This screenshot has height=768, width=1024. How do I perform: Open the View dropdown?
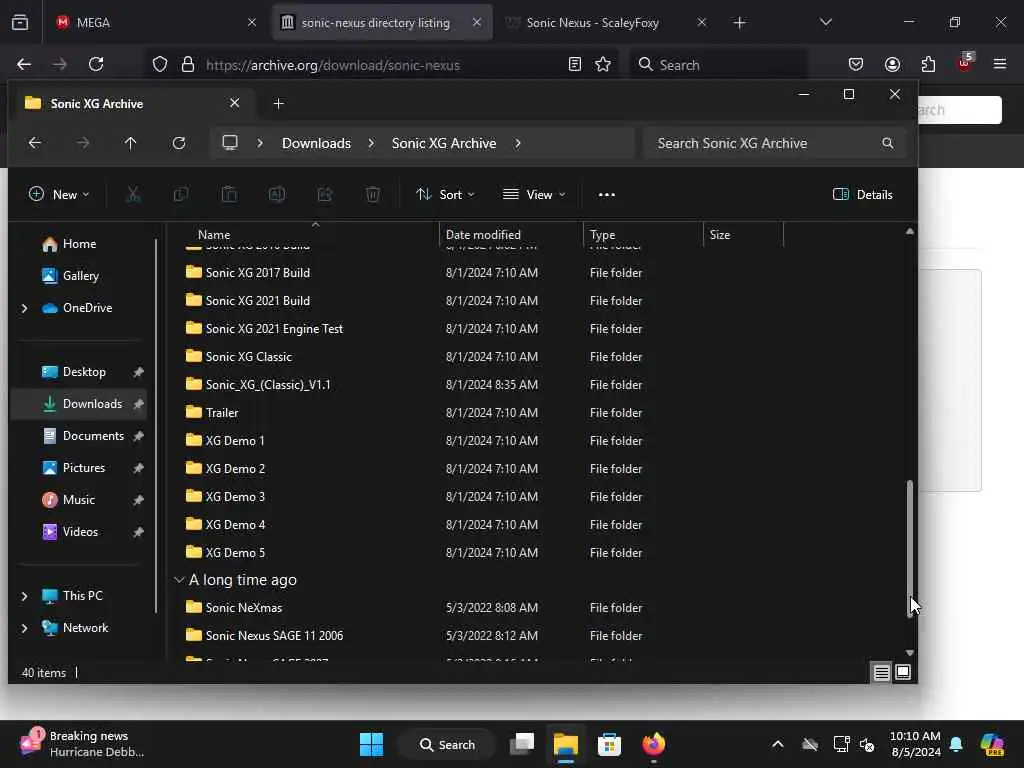[x=534, y=195]
